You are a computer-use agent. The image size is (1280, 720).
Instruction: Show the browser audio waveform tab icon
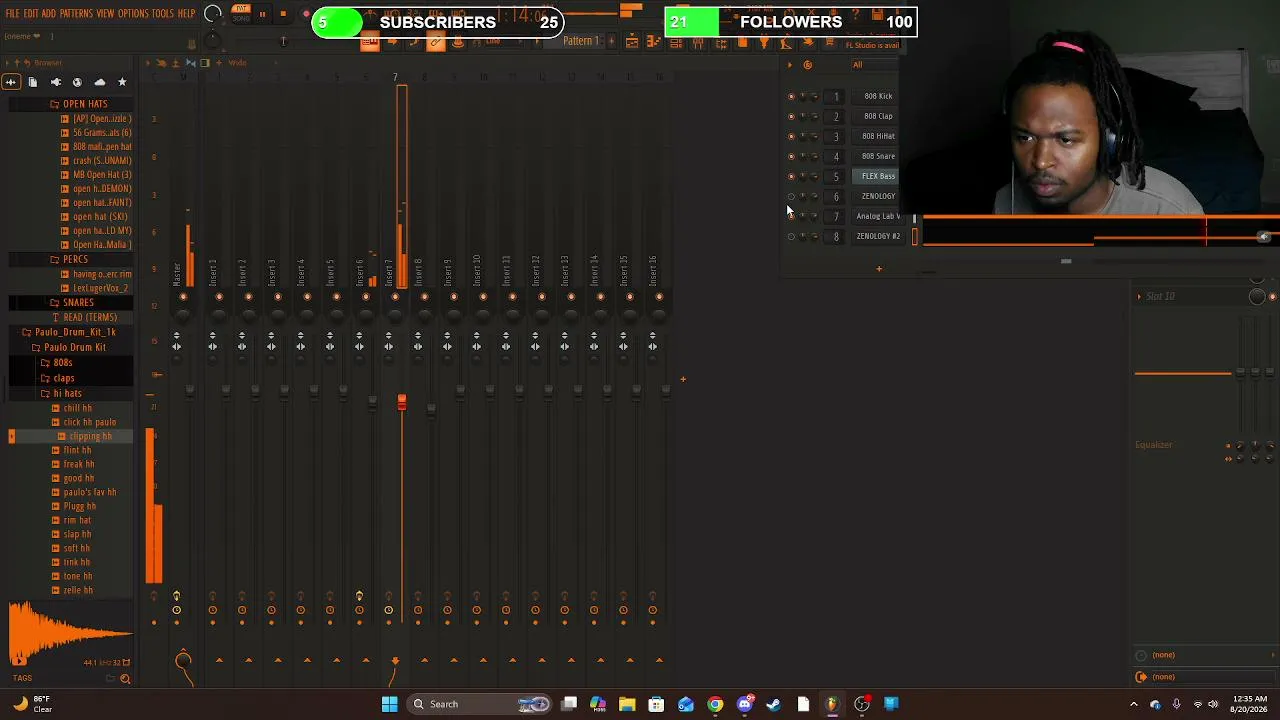pyautogui.click(x=11, y=82)
